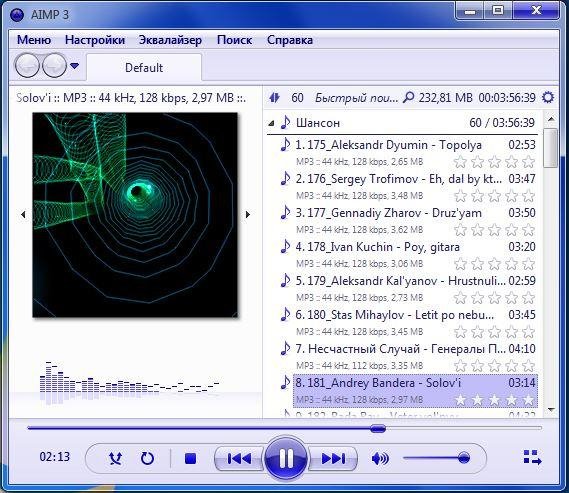
Task: Click the playlist sort arrows icon
Action: (275, 98)
